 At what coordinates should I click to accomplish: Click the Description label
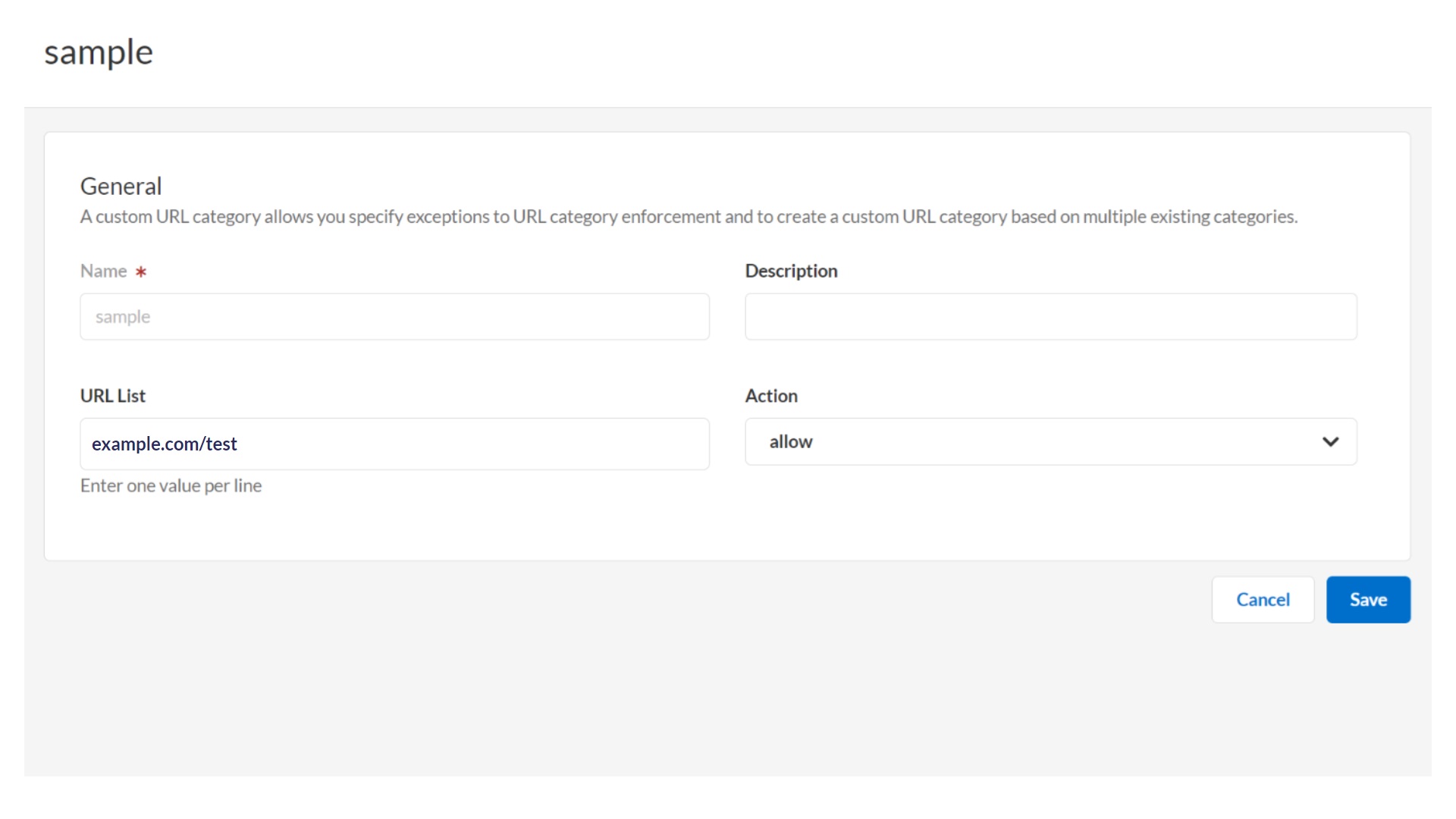click(791, 271)
